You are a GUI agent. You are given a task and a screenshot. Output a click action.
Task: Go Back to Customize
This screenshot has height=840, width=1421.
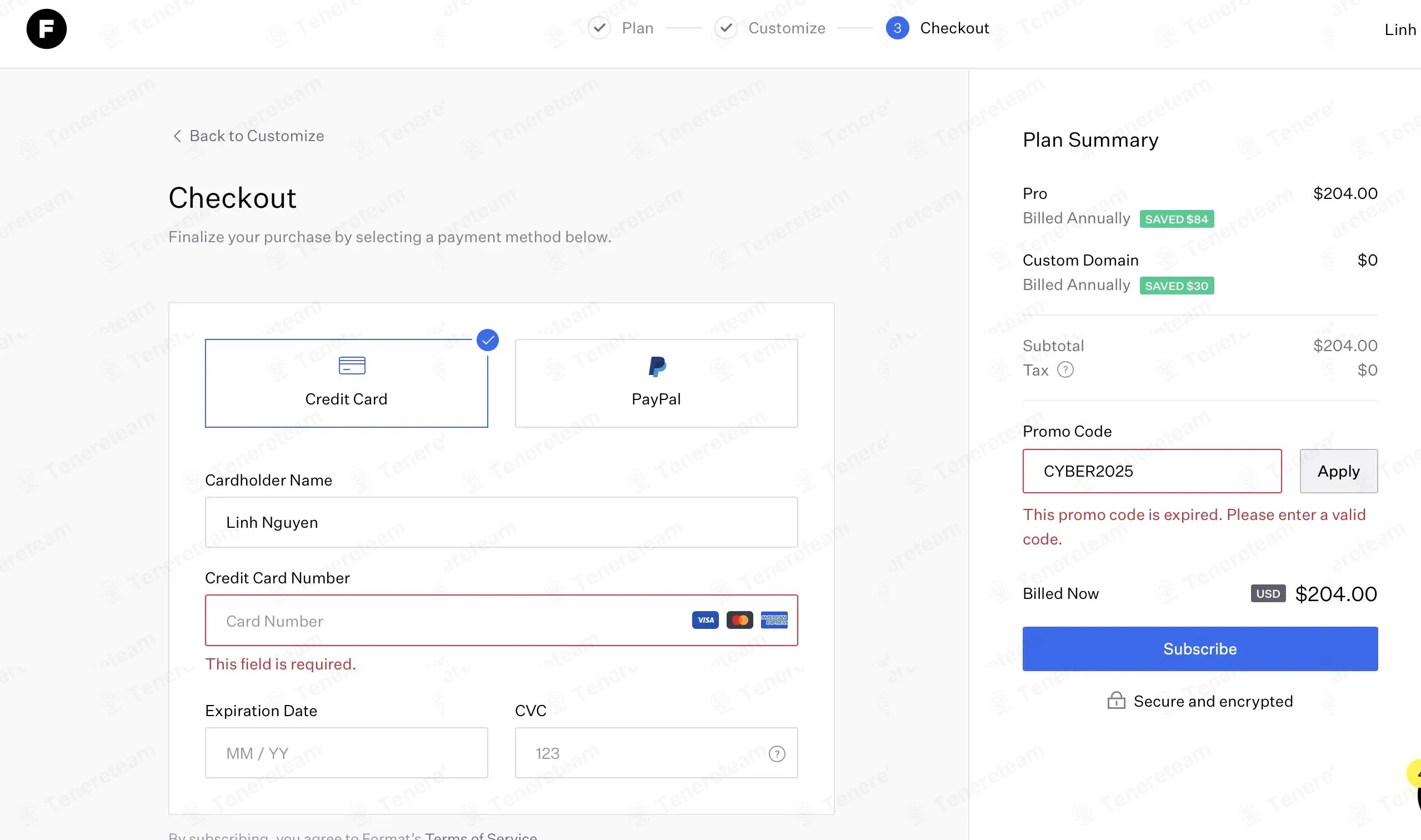click(248, 136)
